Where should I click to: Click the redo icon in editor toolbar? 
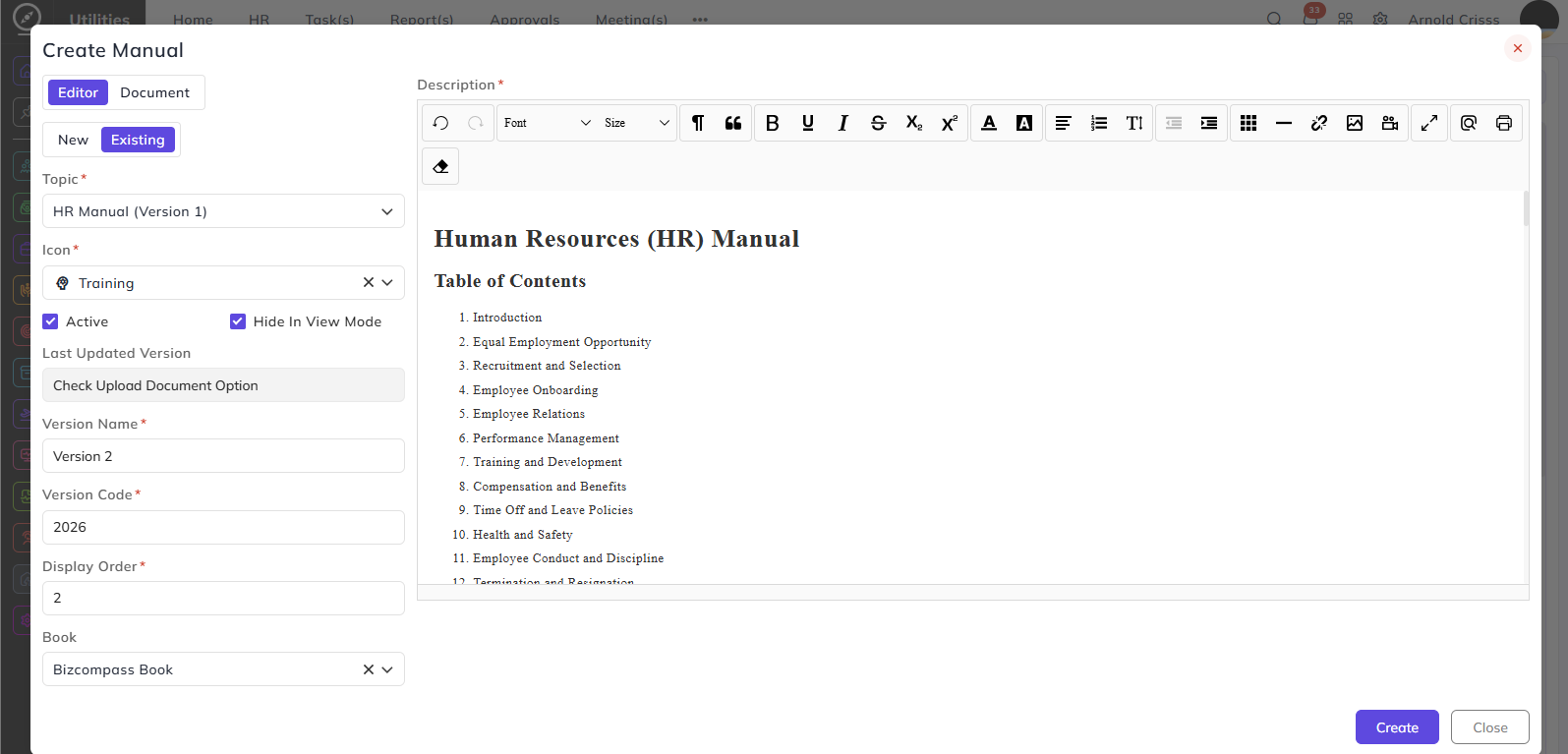(476, 123)
